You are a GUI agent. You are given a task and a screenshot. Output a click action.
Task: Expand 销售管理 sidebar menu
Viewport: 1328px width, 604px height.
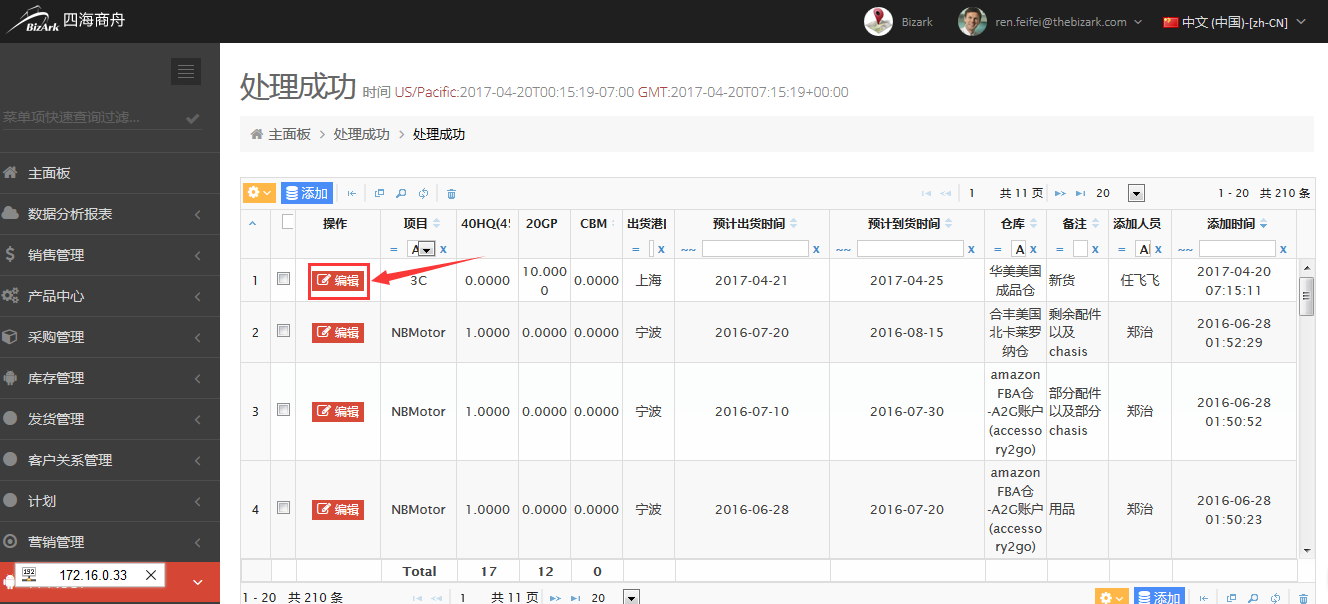[x=110, y=255]
